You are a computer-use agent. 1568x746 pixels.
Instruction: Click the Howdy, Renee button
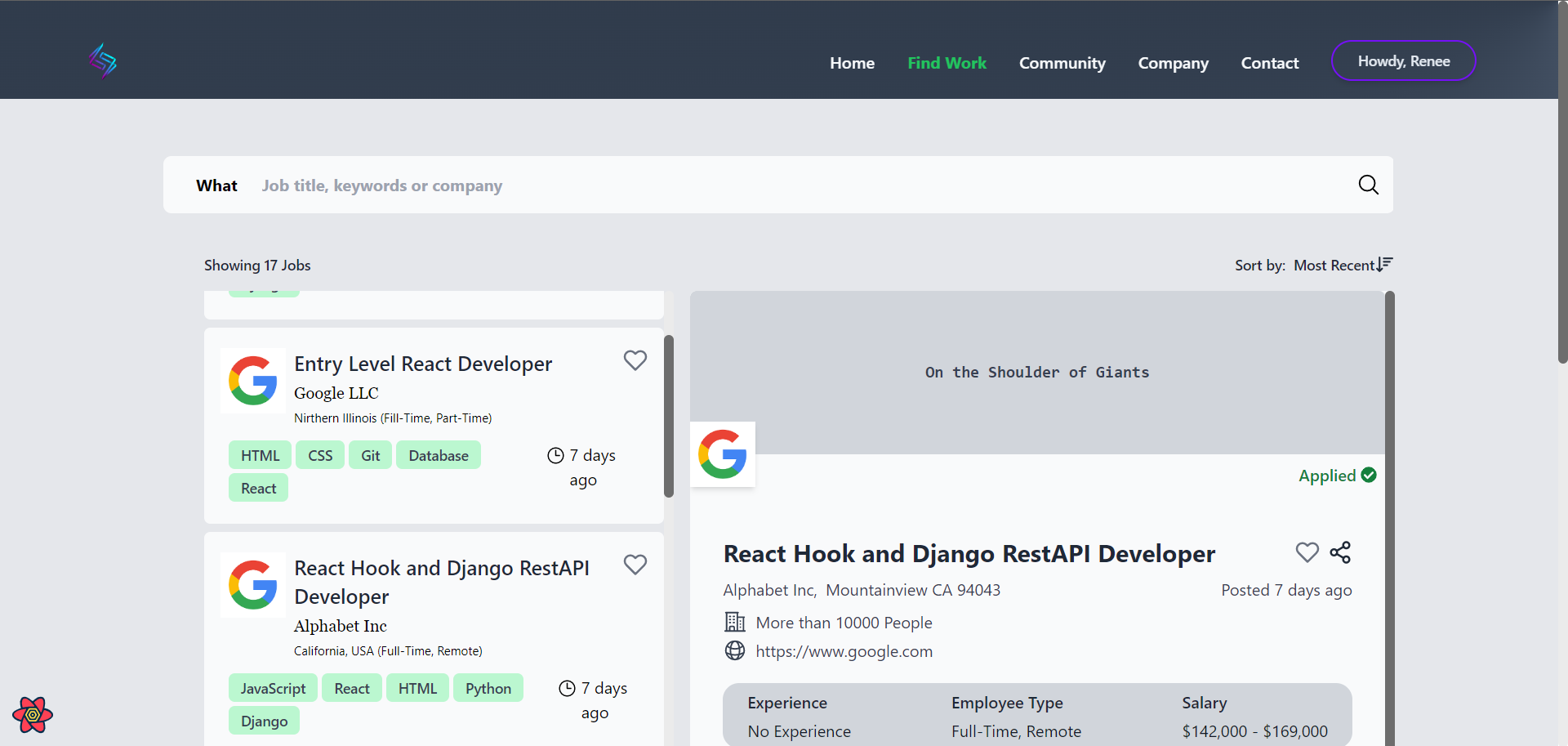click(1403, 61)
